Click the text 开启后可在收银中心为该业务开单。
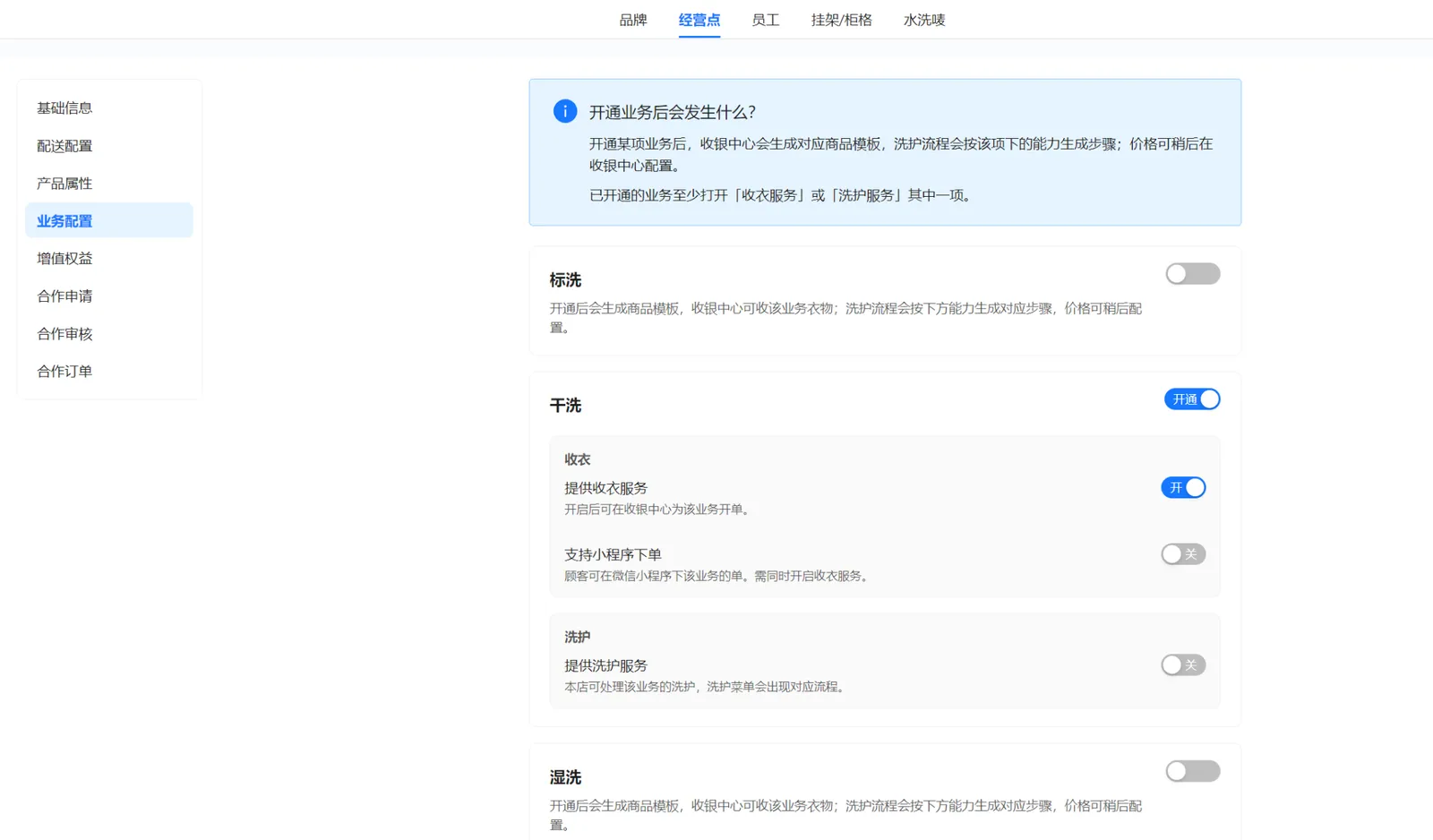Image resolution: width=1433 pixels, height=840 pixels. (x=659, y=510)
